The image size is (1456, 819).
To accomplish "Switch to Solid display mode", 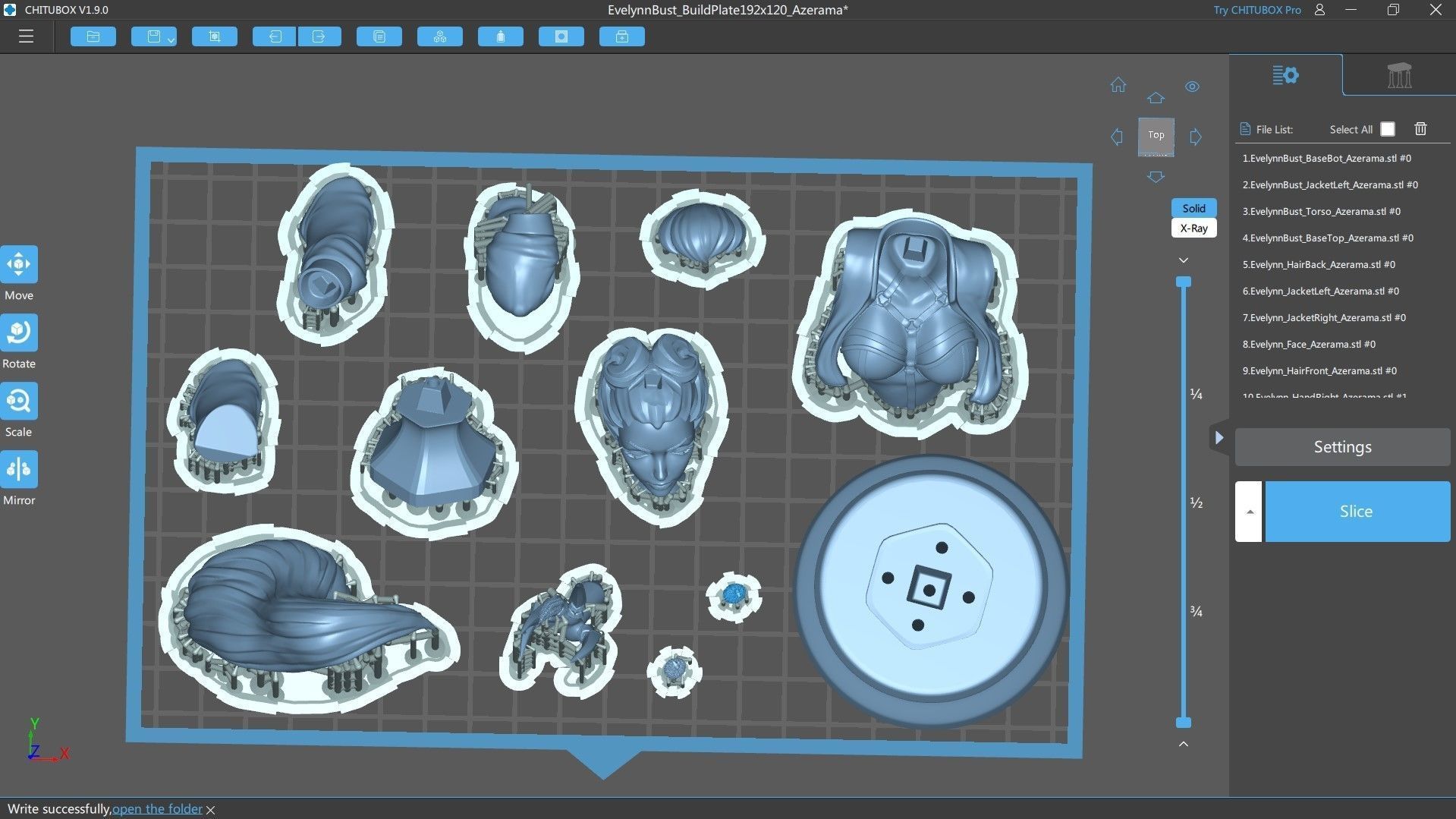I will tap(1193, 208).
